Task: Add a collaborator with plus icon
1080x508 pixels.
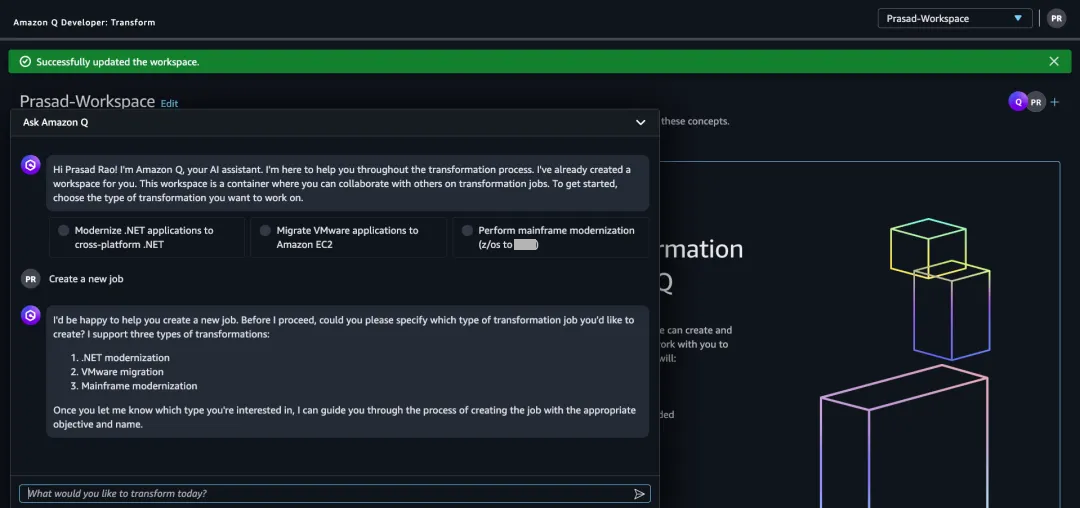Action: point(1055,102)
